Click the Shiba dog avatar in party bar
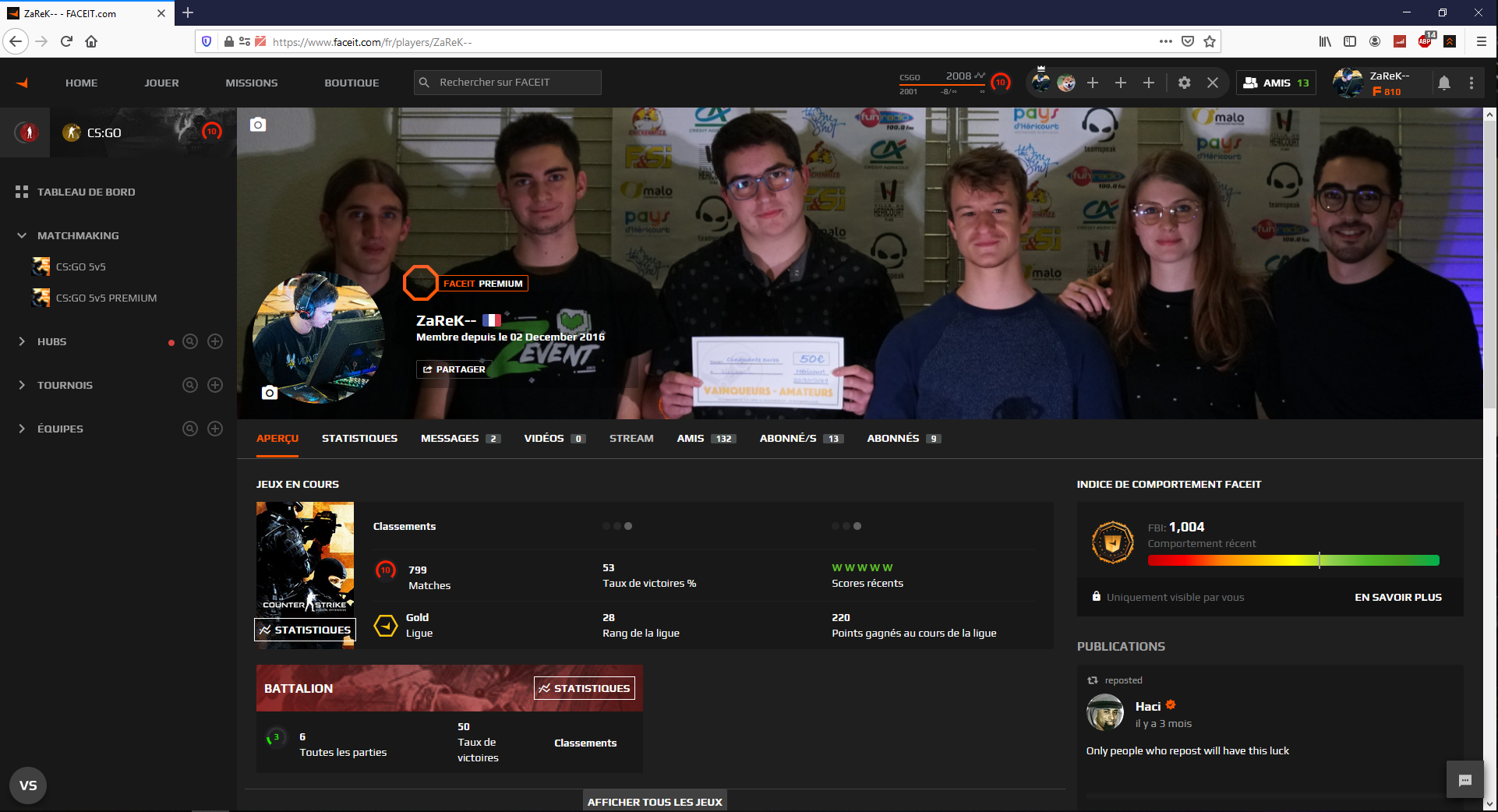The image size is (1498, 812). pos(1066,83)
